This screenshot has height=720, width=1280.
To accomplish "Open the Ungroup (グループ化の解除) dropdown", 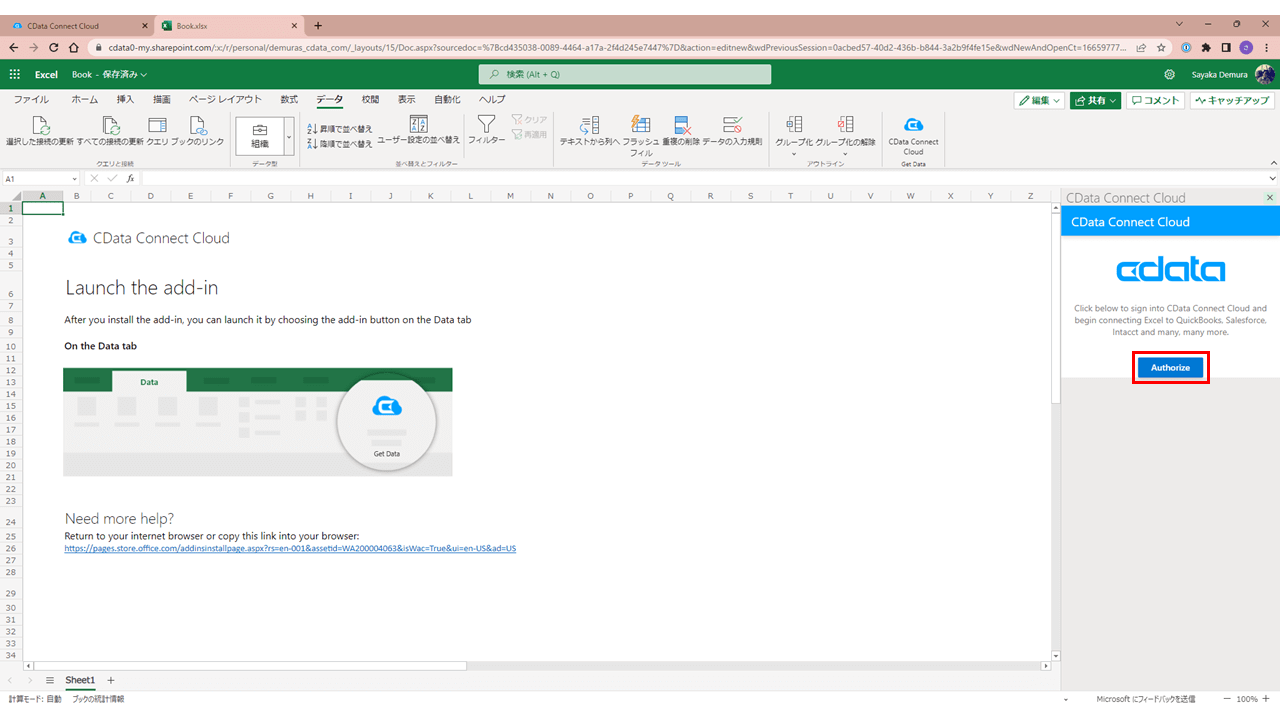I will click(x=845, y=135).
